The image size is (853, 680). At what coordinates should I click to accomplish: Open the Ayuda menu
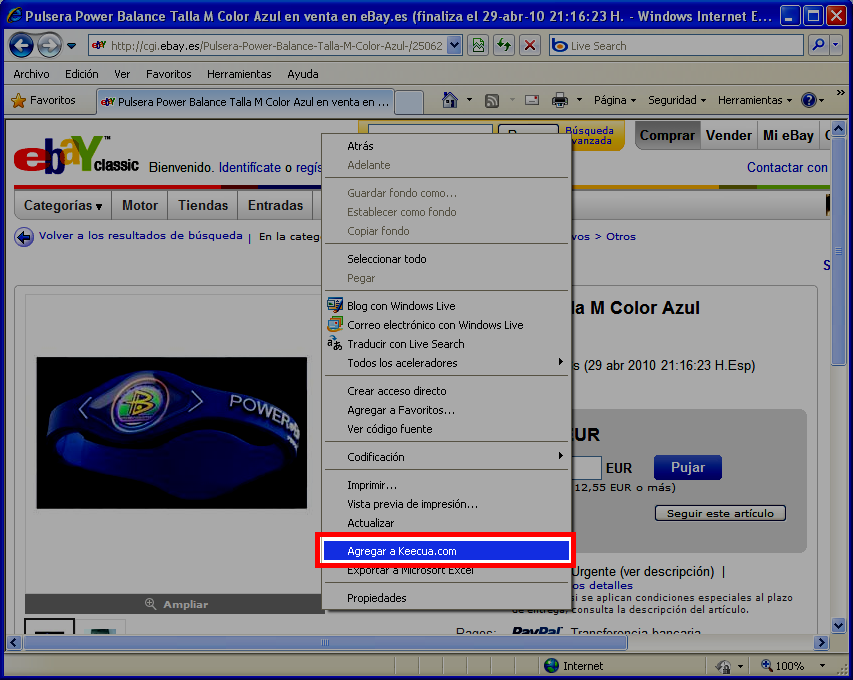click(x=303, y=74)
